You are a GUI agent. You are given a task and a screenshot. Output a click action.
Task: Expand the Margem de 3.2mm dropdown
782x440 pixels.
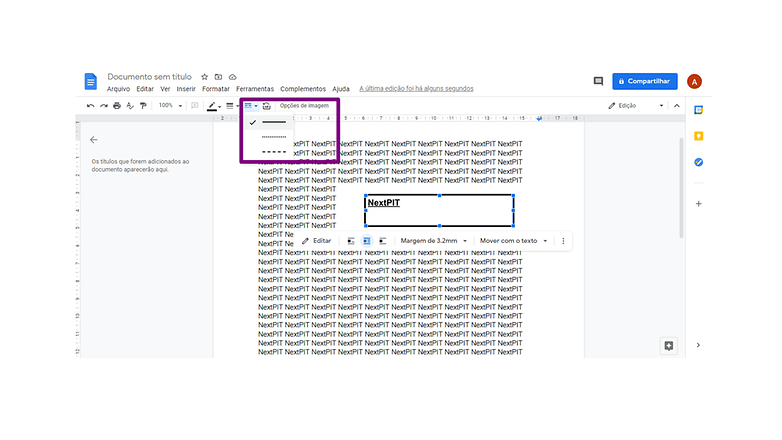pyautogui.click(x=433, y=241)
